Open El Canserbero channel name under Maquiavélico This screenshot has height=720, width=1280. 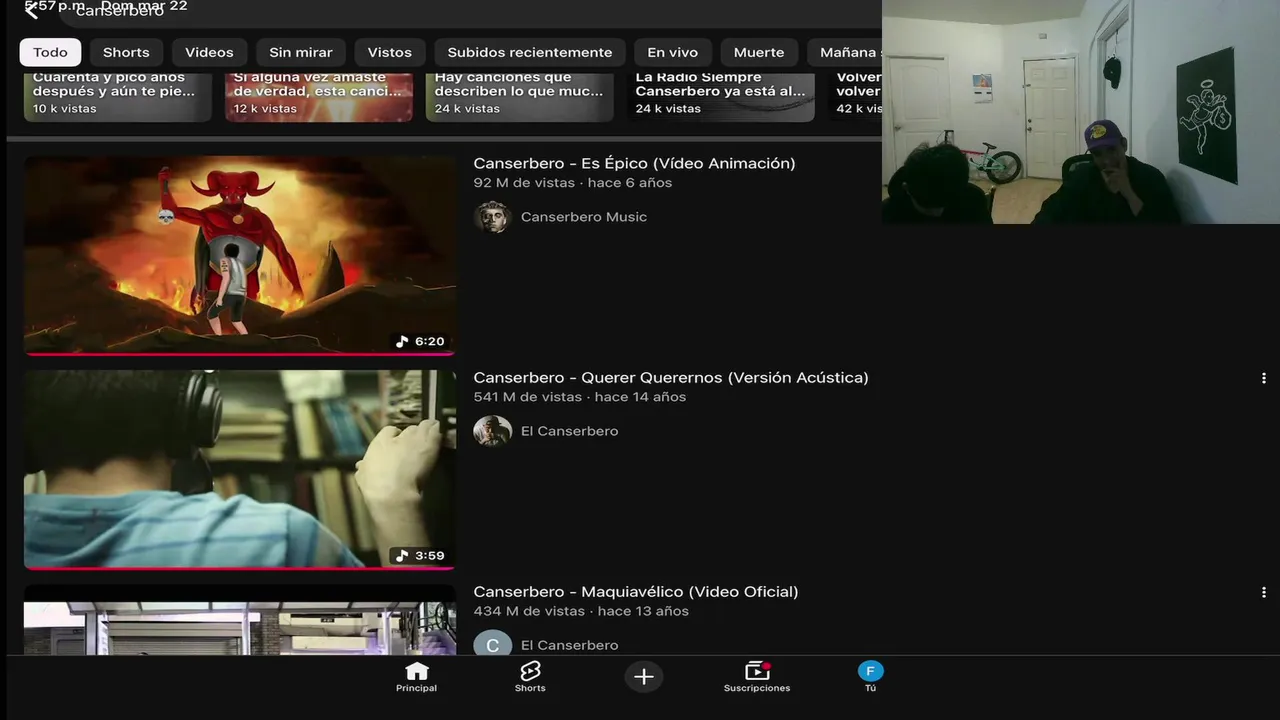[x=569, y=645]
